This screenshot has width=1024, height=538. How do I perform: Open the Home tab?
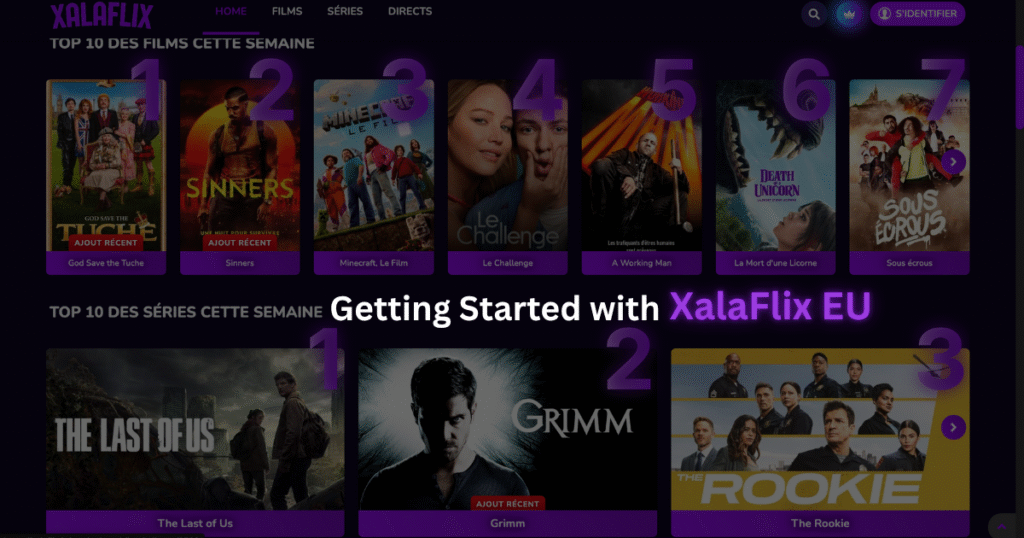(x=231, y=12)
